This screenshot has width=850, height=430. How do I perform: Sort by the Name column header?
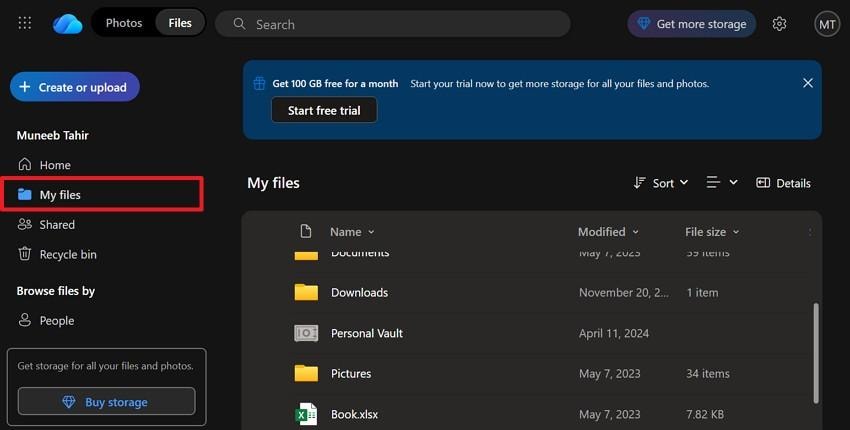[352, 232]
